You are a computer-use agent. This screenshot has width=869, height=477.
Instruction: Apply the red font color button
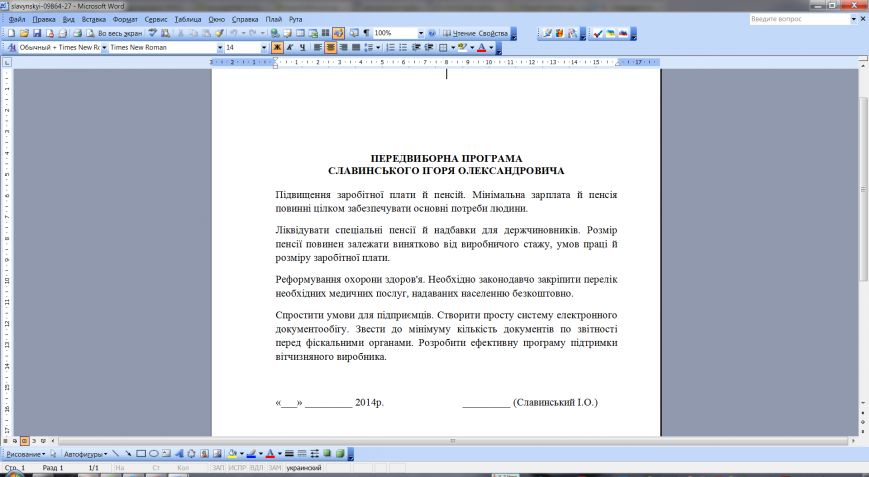tap(481, 48)
